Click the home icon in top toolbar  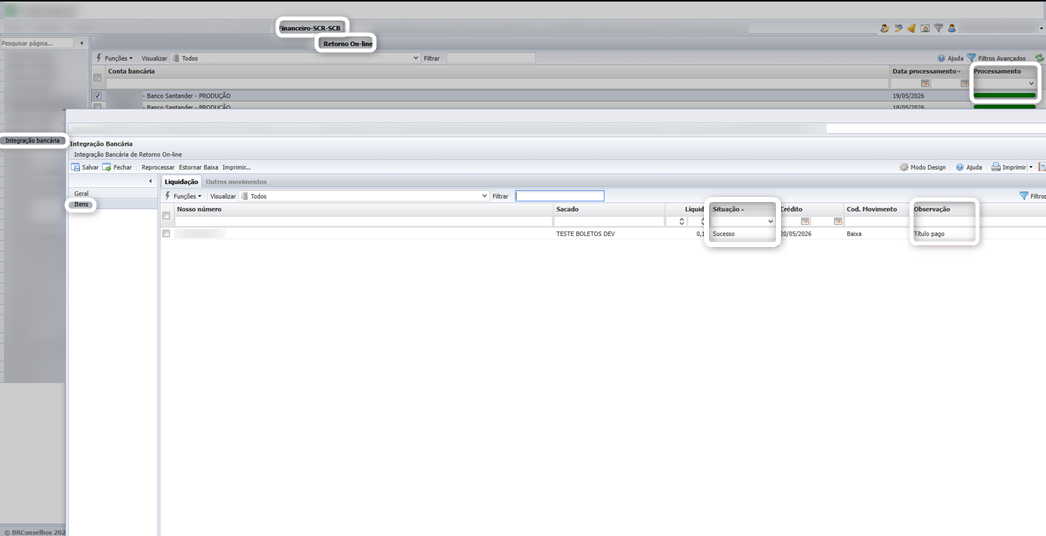coord(925,29)
